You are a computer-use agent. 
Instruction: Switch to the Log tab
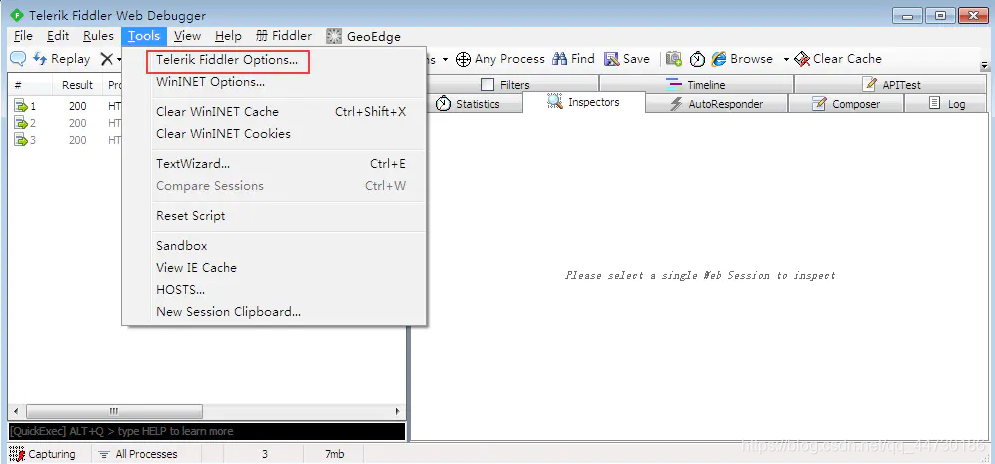(946, 104)
